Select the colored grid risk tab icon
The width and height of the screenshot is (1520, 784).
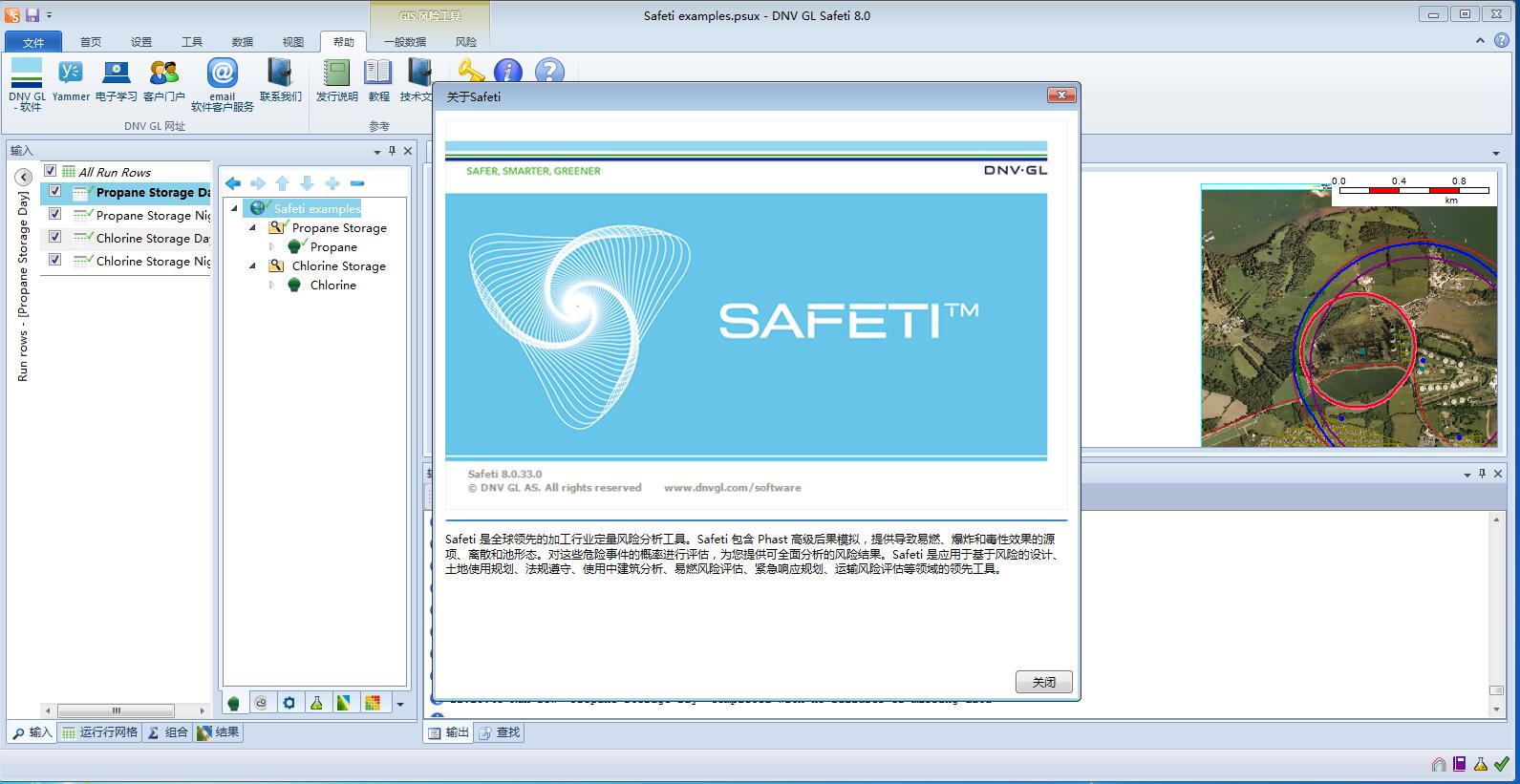click(x=372, y=703)
